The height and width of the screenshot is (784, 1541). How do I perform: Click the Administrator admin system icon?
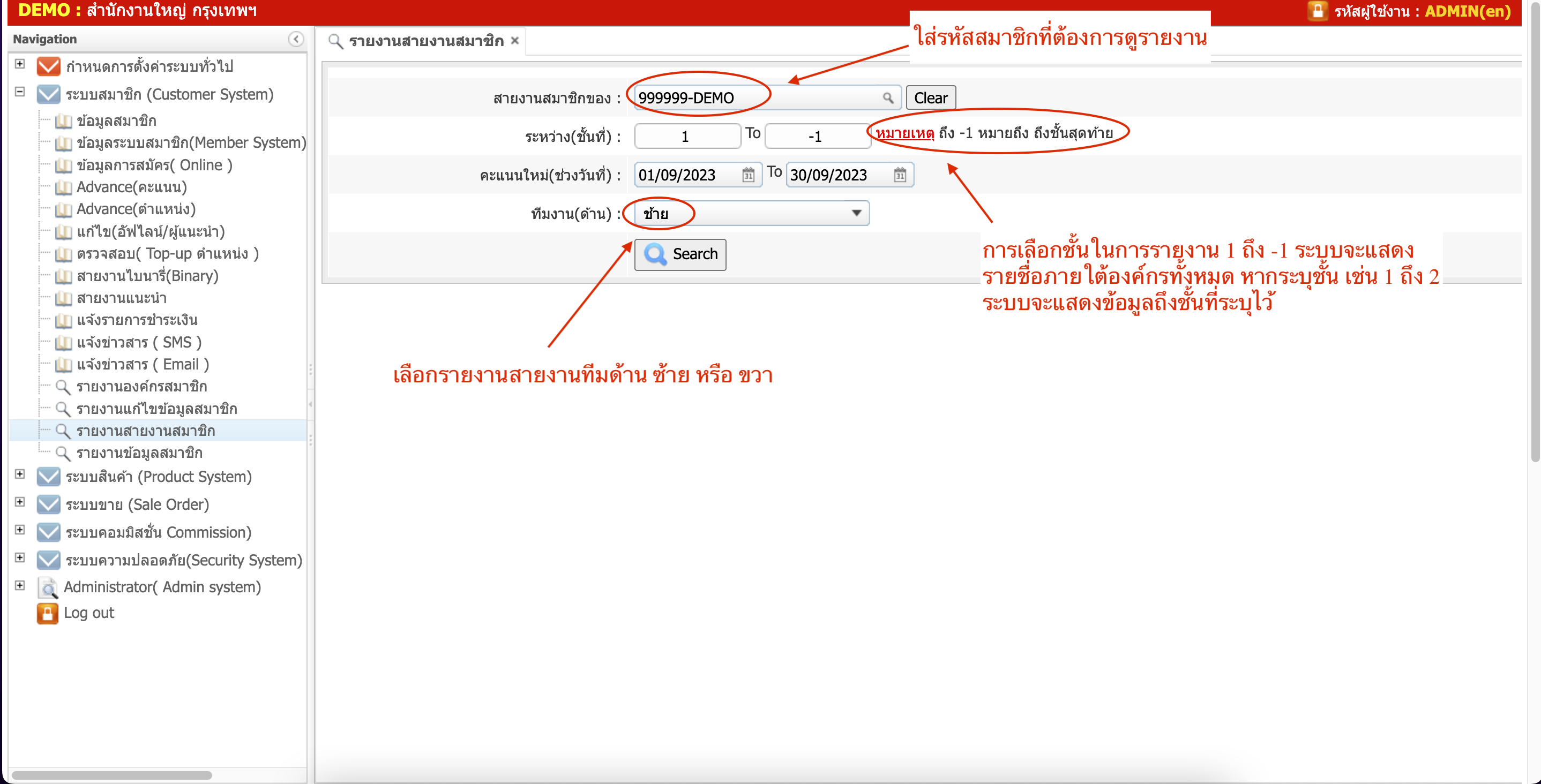tap(48, 587)
